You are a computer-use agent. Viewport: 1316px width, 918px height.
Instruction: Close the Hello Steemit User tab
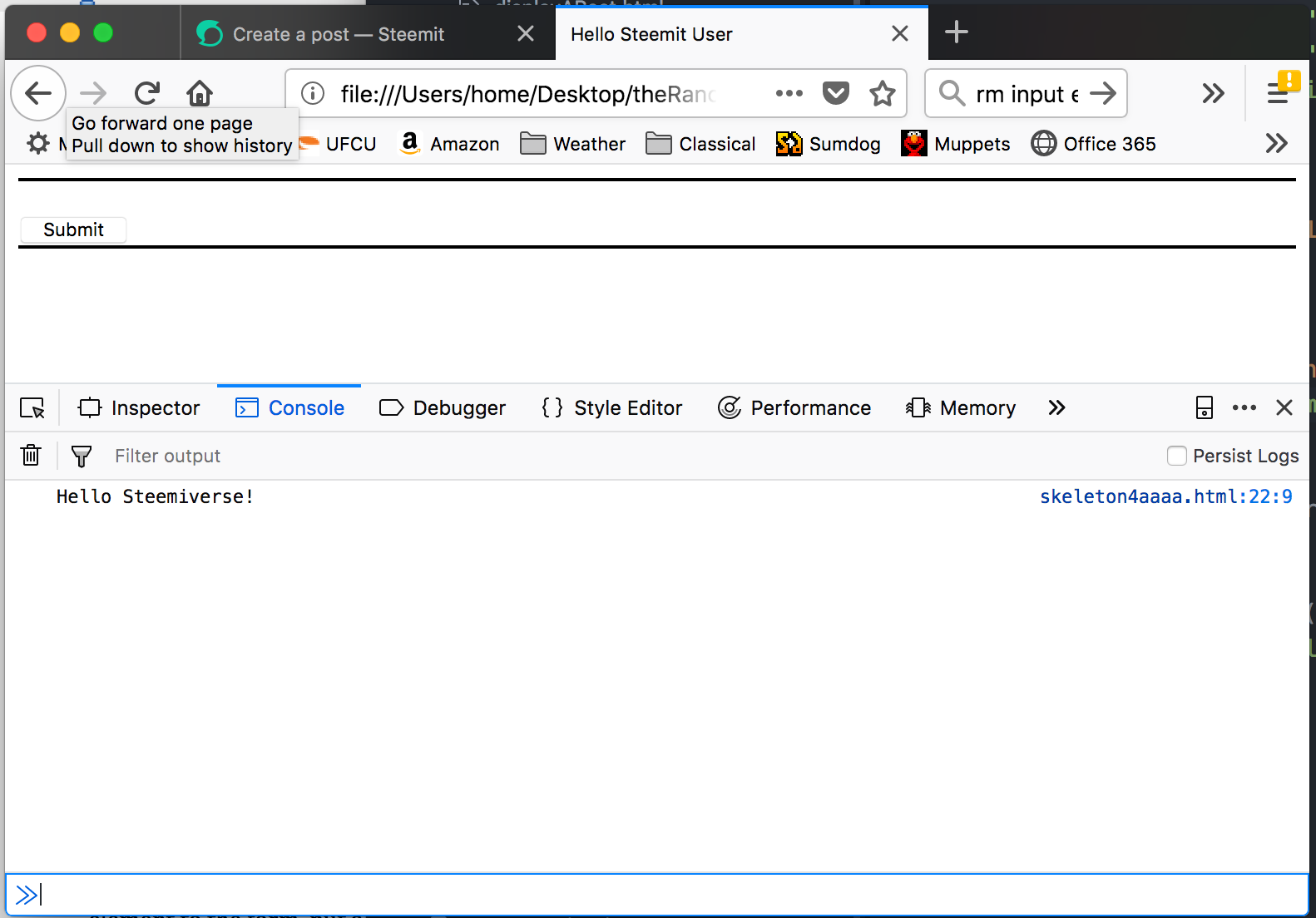coord(900,33)
